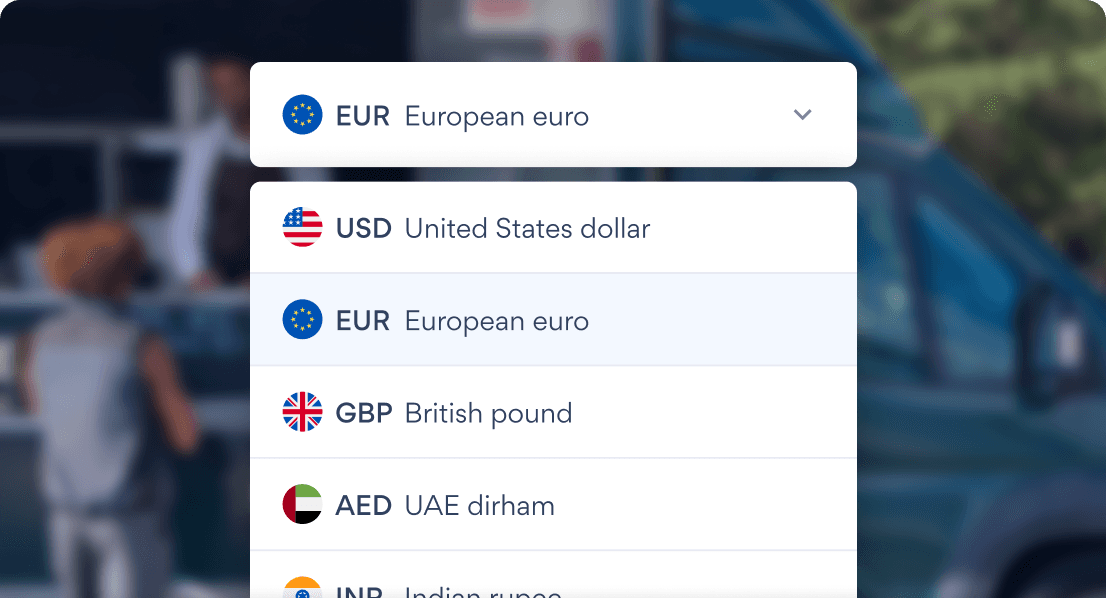Click the British Union Jack flag icon
The height and width of the screenshot is (598, 1106).
click(x=303, y=412)
